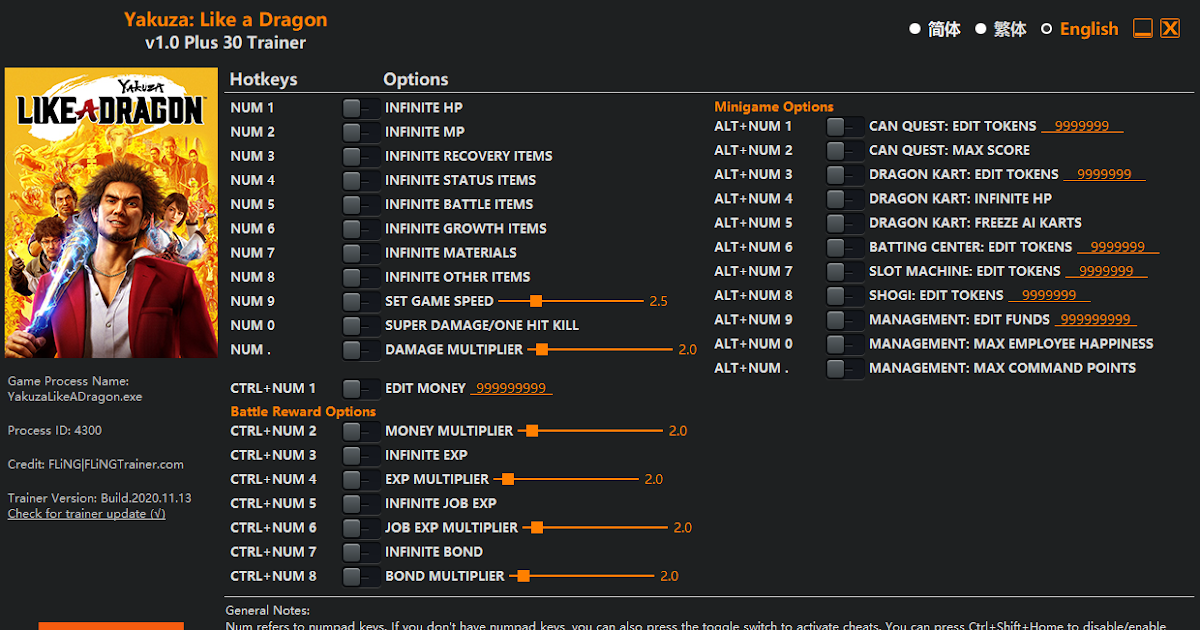Toggle Shogi: Edit Tokens switch
Screen dimensions: 1200x630
845,295
